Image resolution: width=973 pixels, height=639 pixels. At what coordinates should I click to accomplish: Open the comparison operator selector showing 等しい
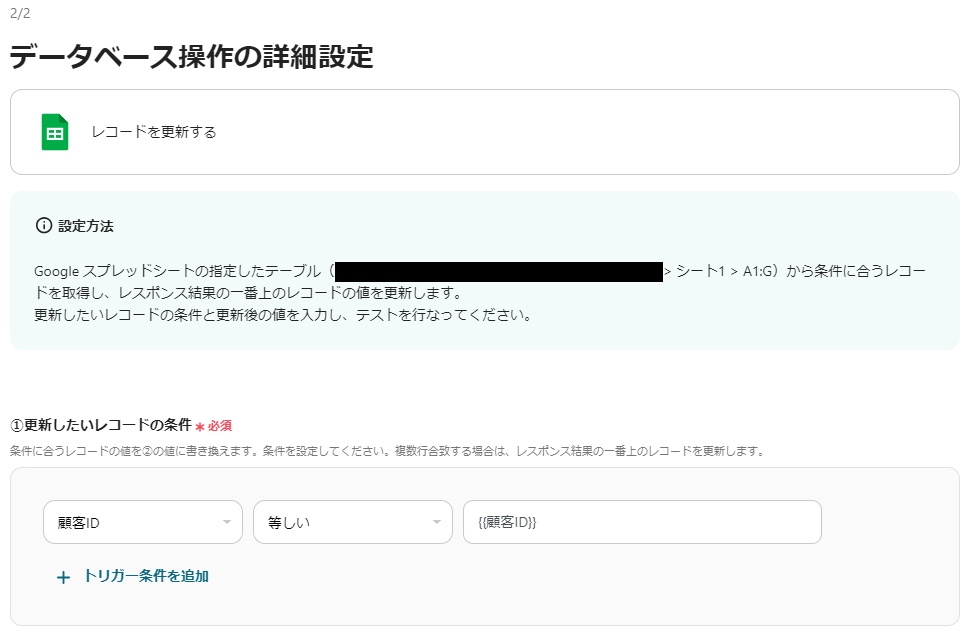pyautogui.click(x=352, y=521)
